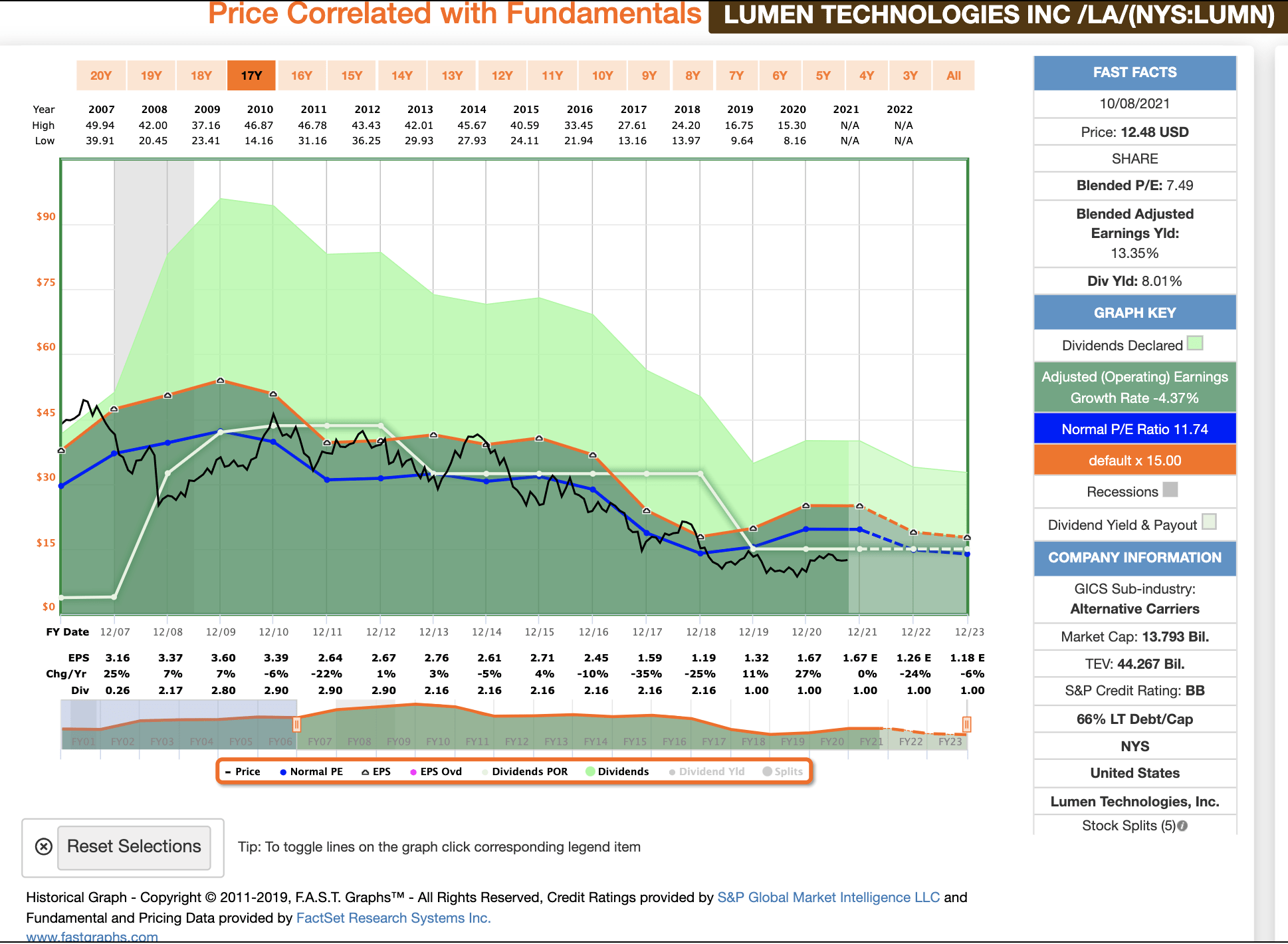This screenshot has width=1288, height=944.
Task: Open FactSet Research Systems Inc. link
Action: (393, 918)
